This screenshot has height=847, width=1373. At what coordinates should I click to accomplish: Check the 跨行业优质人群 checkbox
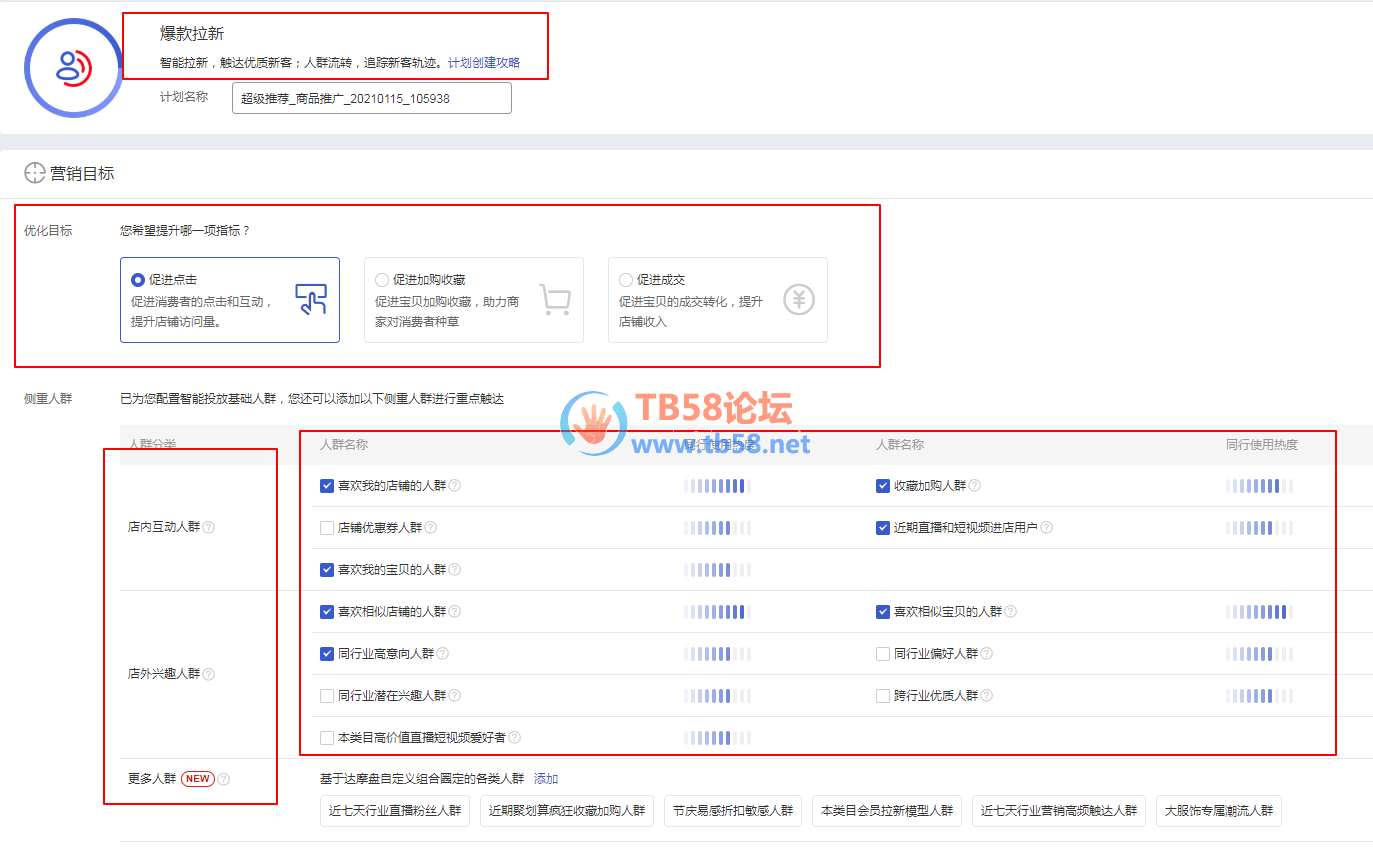[x=883, y=696]
